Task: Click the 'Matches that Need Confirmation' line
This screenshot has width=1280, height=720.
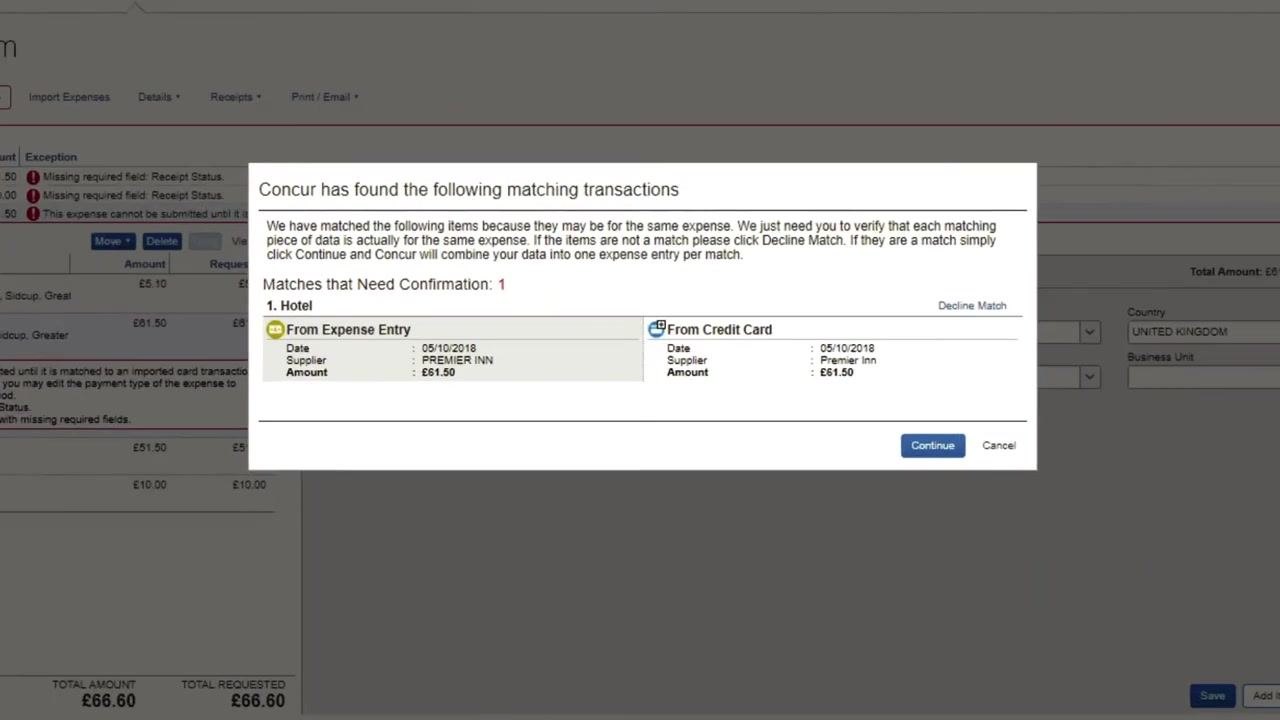Action: [384, 285]
